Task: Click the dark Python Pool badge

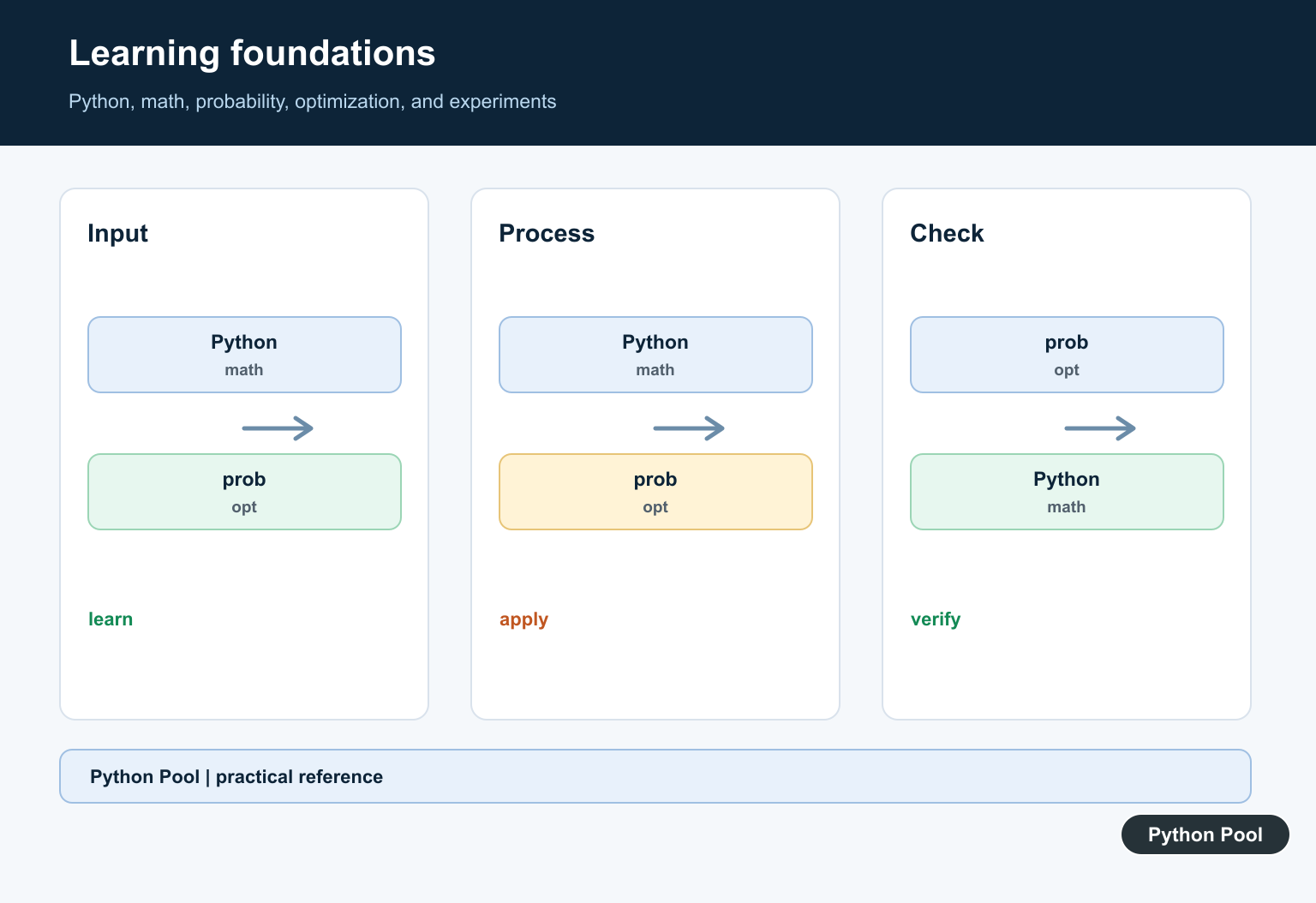Action: [x=1205, y=834]
